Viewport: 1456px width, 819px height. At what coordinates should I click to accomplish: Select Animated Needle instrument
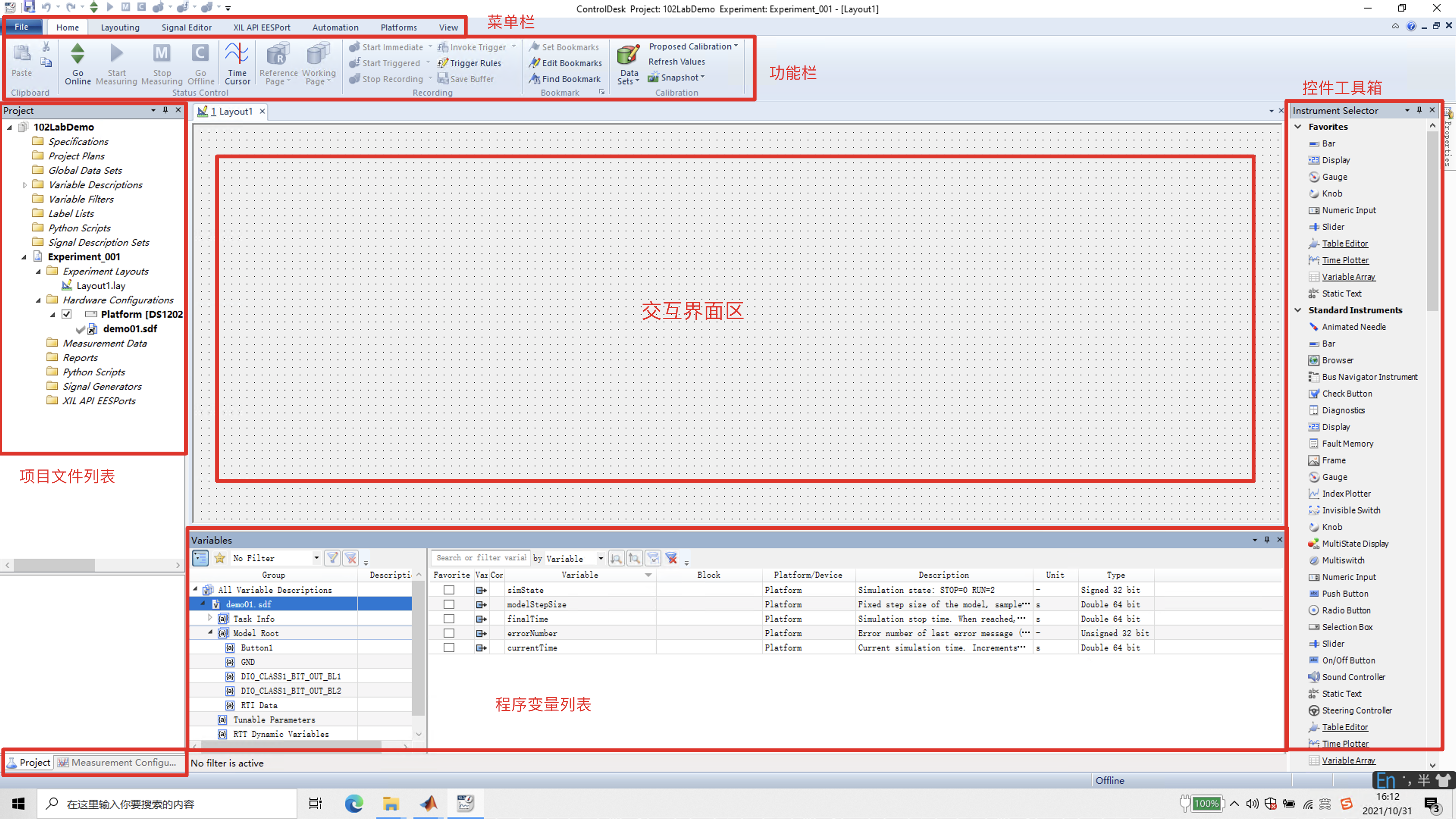pyautogui.click(x=1348, y=327)
